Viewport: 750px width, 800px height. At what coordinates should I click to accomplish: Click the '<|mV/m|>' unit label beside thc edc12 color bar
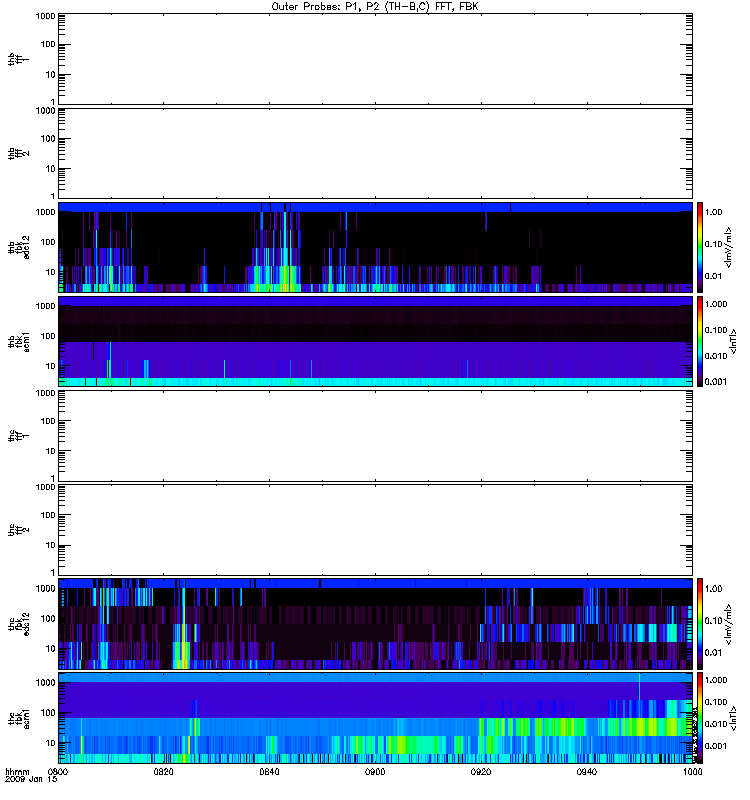(729, 624)
